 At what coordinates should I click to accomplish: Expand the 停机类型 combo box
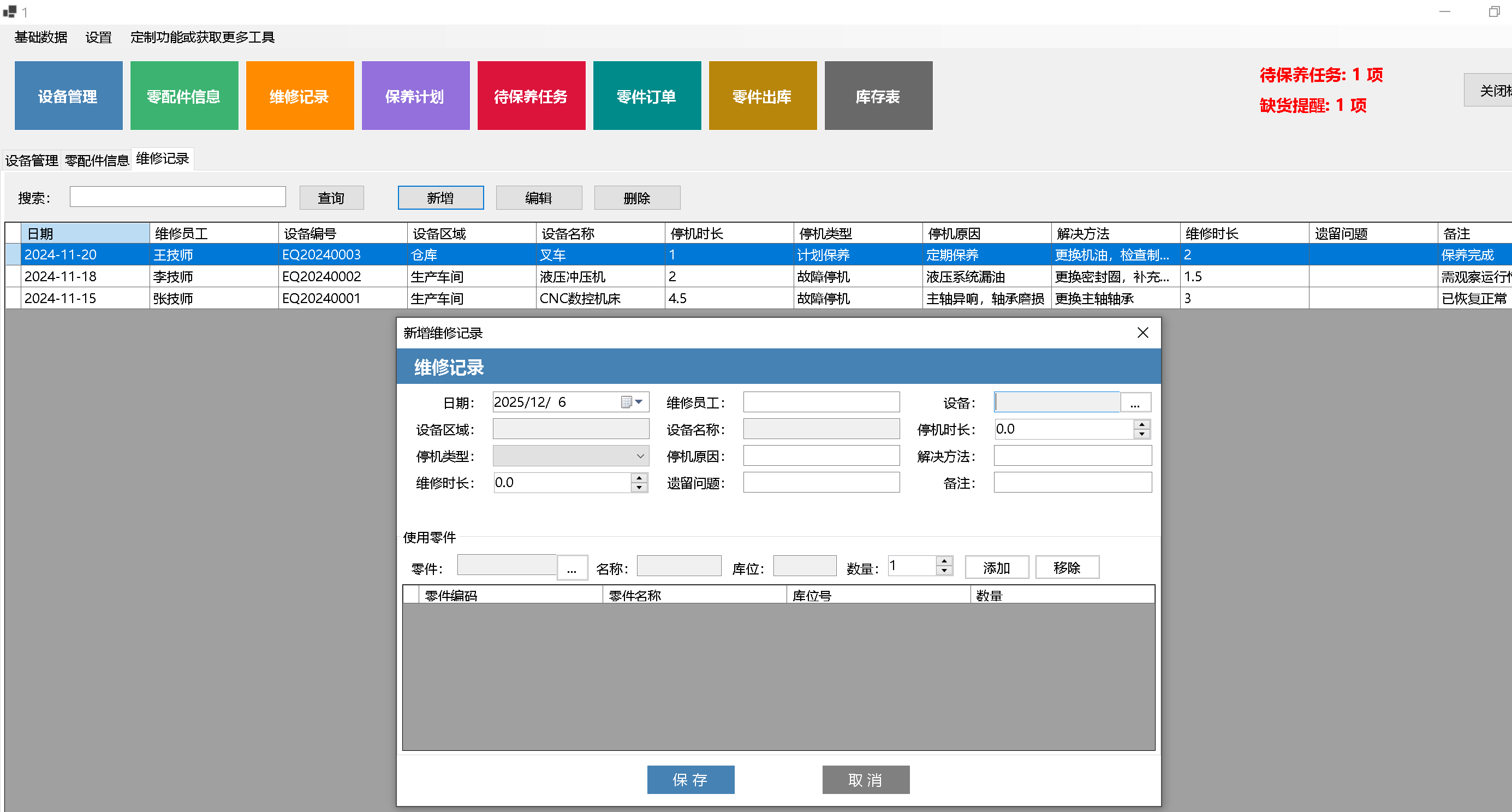[x=640, y=456]
